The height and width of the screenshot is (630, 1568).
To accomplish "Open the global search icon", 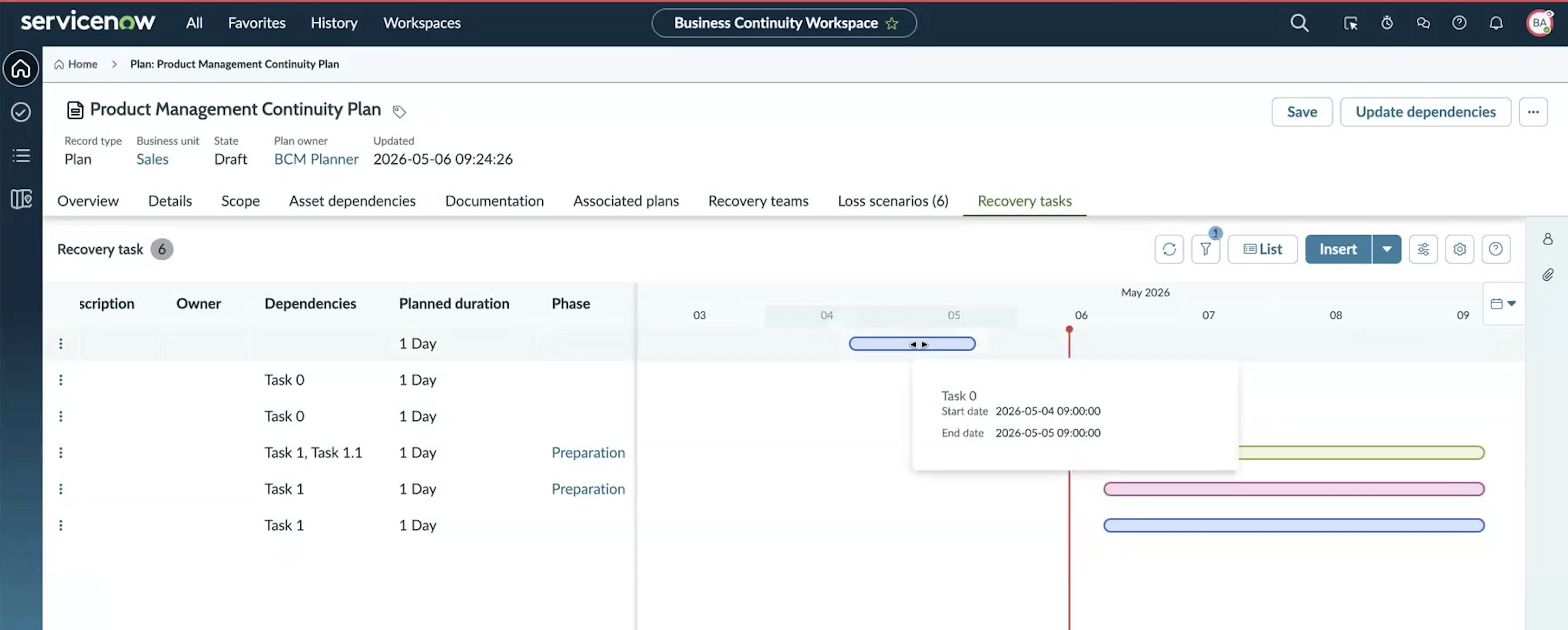I will click(1299, 23).
